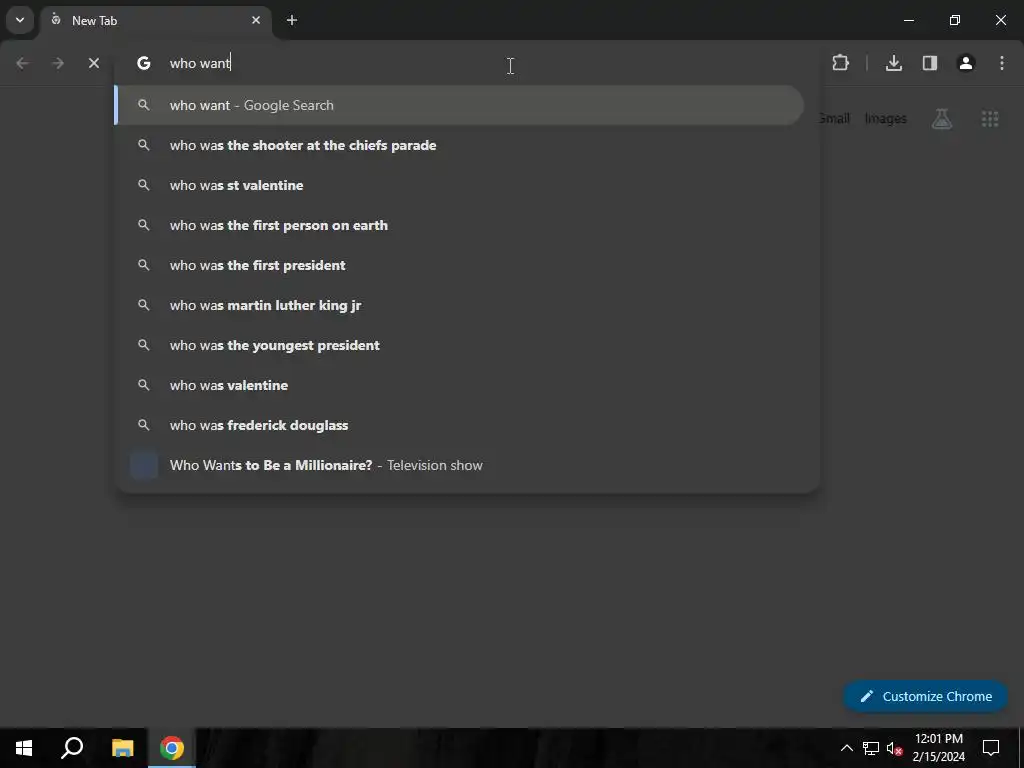Stop loading the page
The height and width of the screenshot is (768, 1024).
coord(94,63)
